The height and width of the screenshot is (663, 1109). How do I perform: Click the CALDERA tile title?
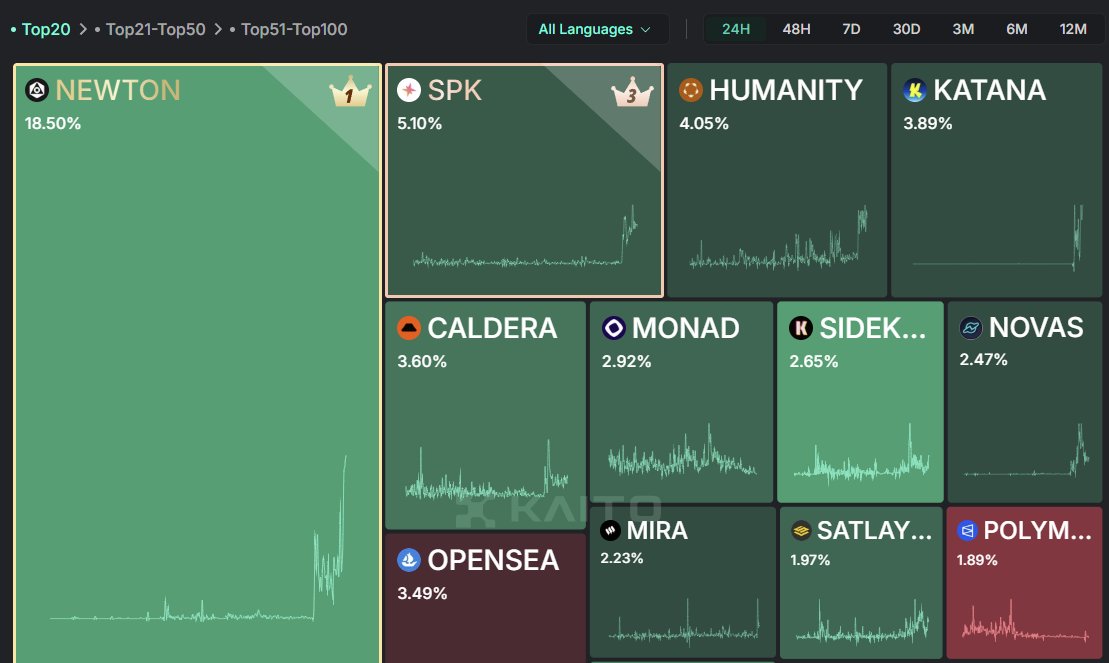click(x=492, y=328)
